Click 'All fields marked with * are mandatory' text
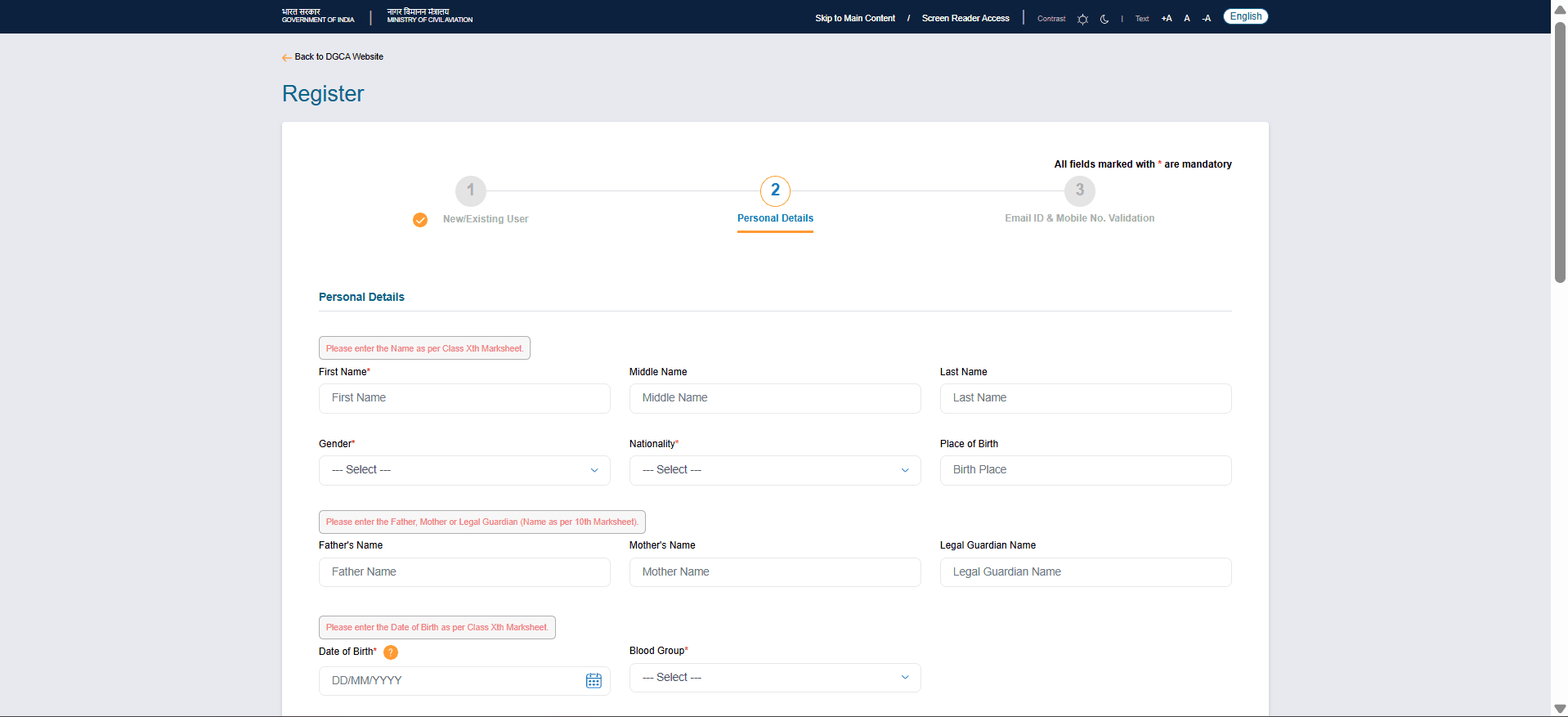Image resolution: width=1568 pixels, height=717 pixels. pos(1143,164)
